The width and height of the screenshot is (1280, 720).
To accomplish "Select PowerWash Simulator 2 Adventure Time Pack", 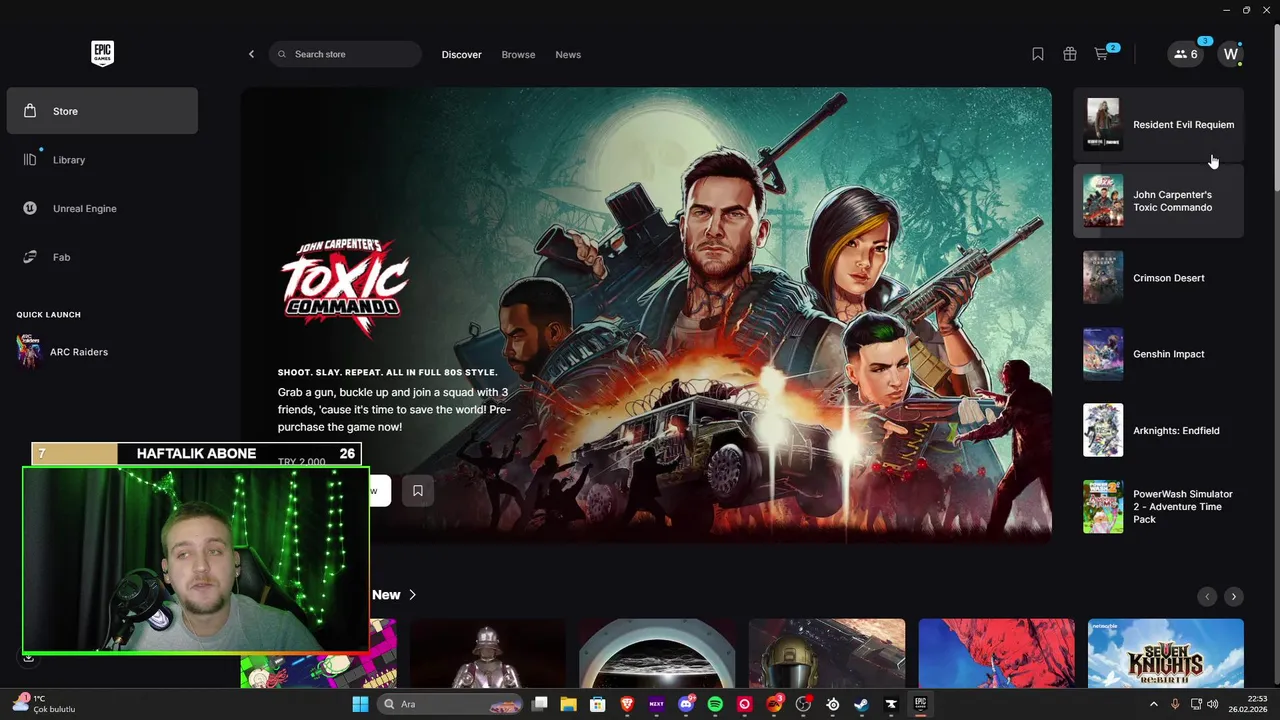I will point(1158,507).
